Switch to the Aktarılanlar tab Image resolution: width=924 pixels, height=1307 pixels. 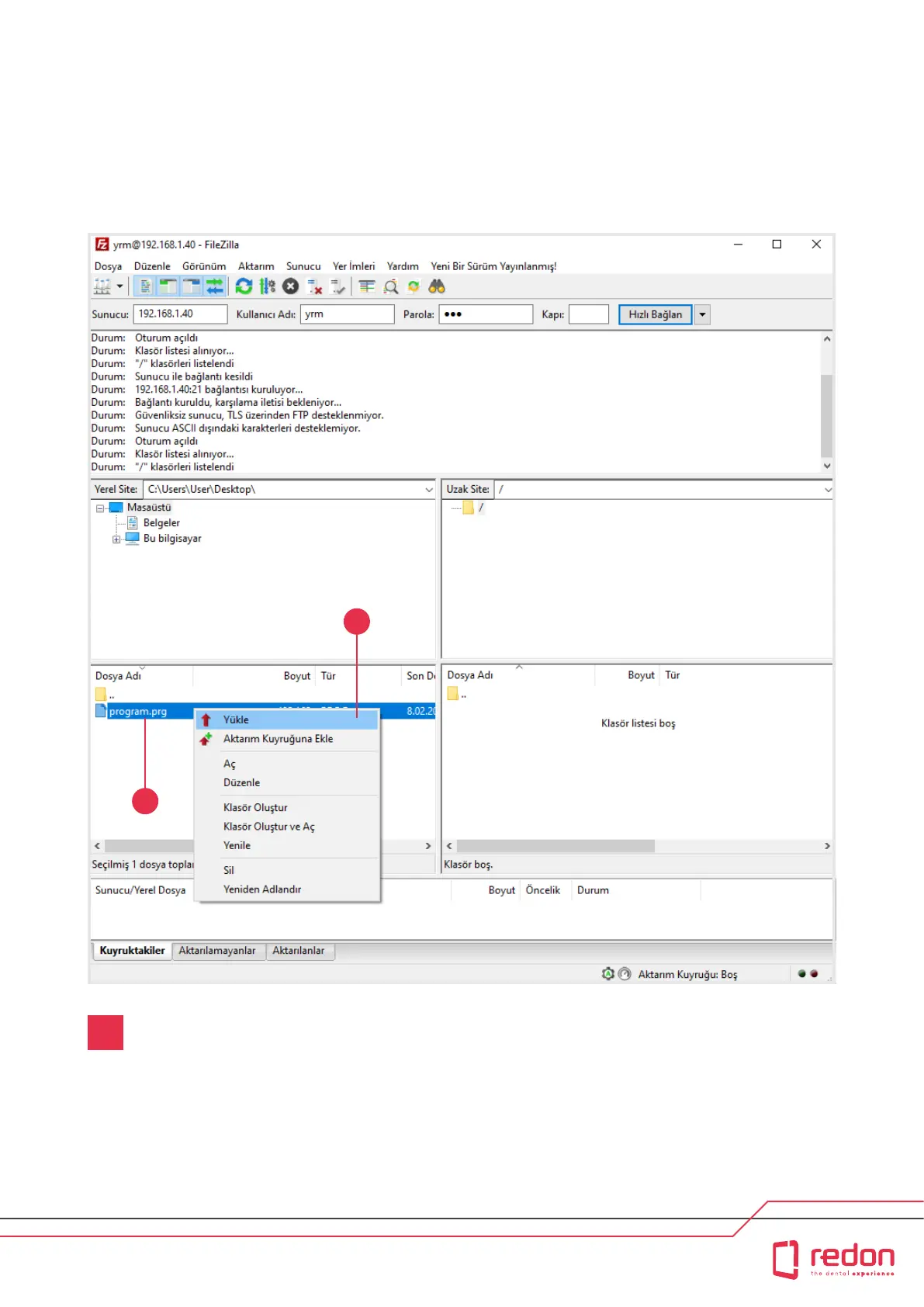299,951
